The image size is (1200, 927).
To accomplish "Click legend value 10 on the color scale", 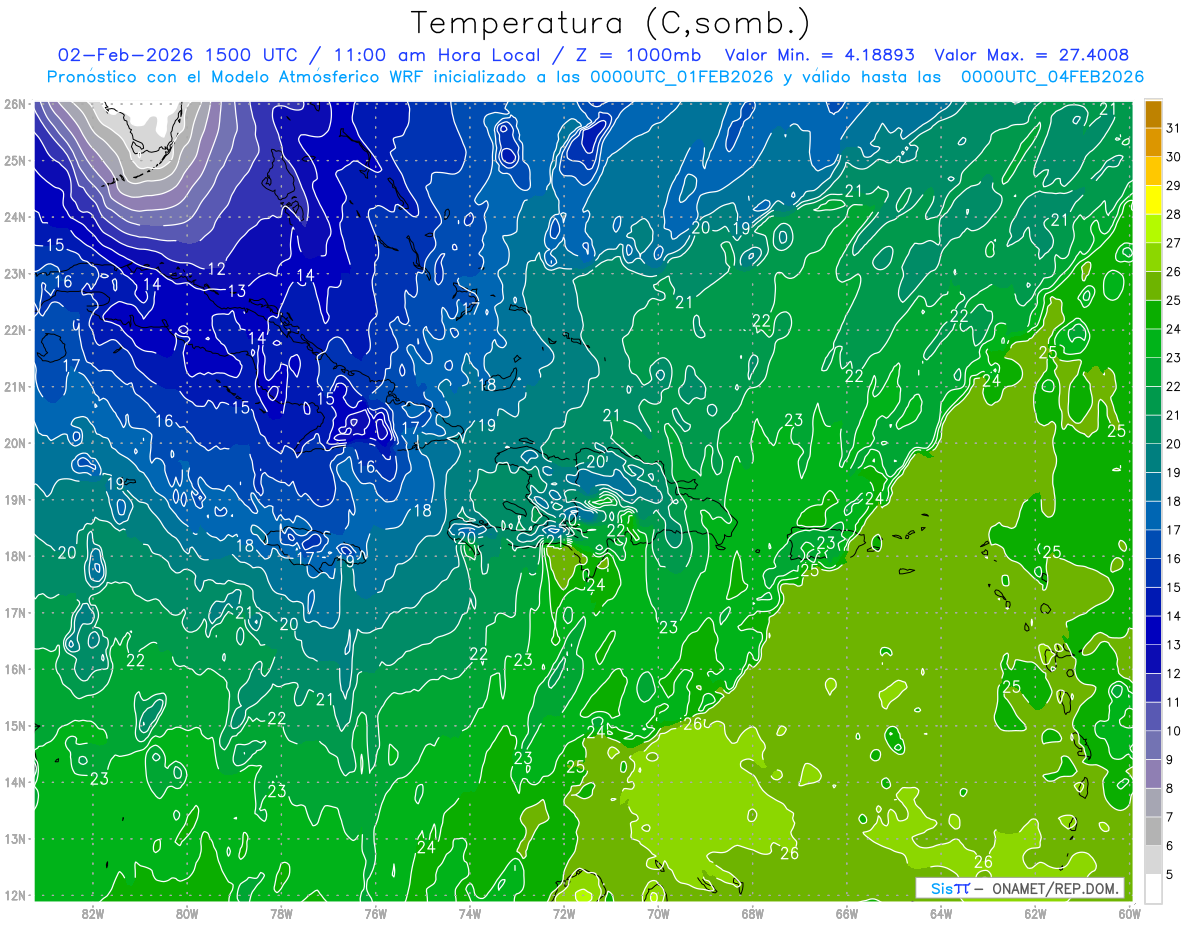I will point(1174,731).
